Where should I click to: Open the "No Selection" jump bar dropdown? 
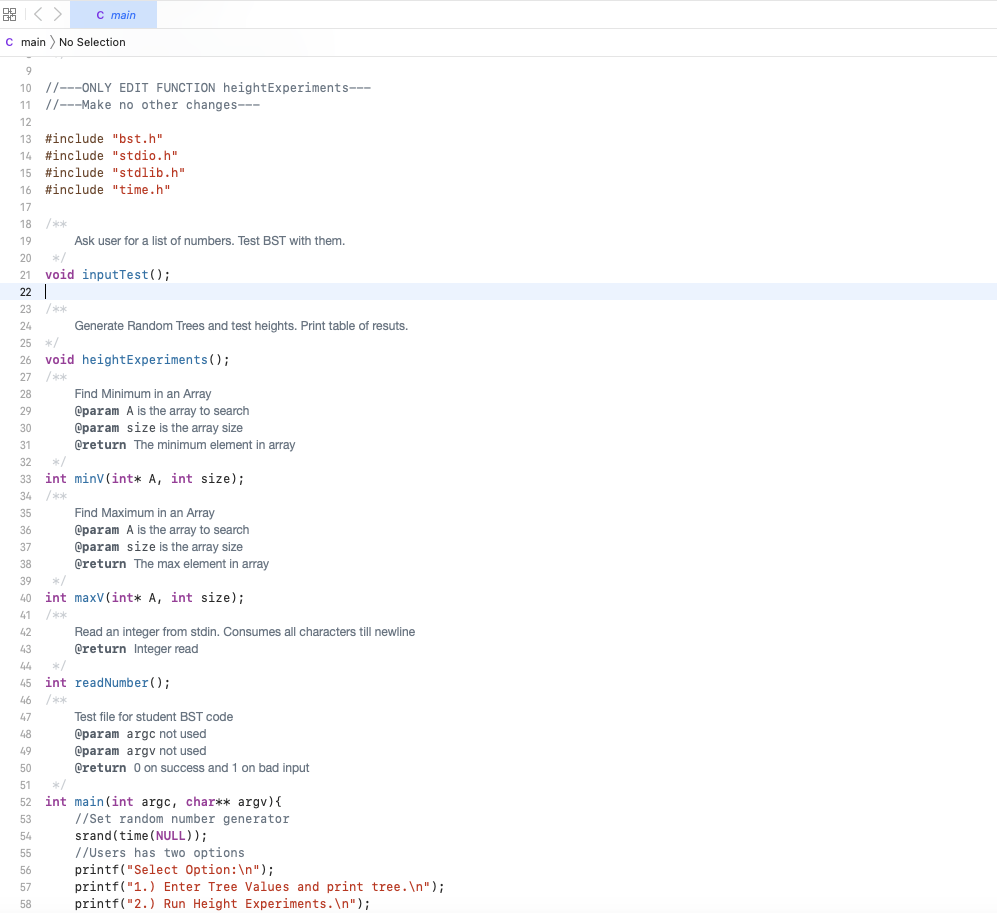pos(93,42)
